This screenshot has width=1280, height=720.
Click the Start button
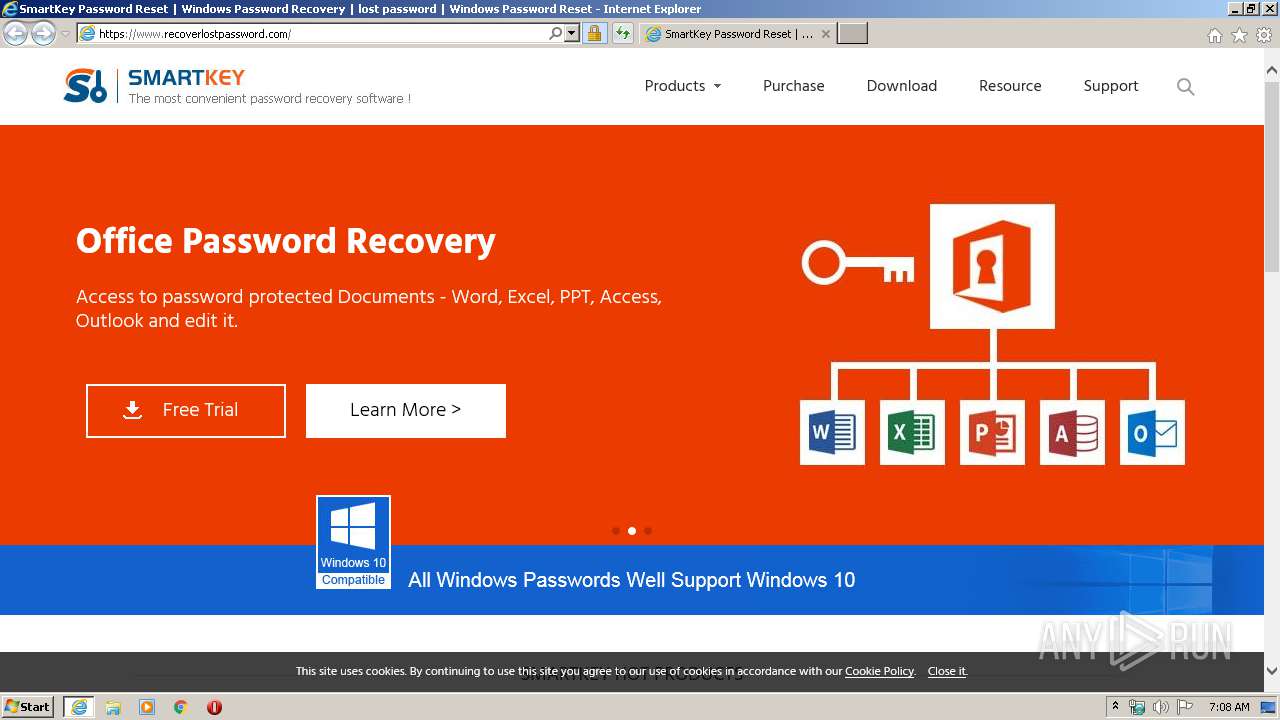point(27,707)
